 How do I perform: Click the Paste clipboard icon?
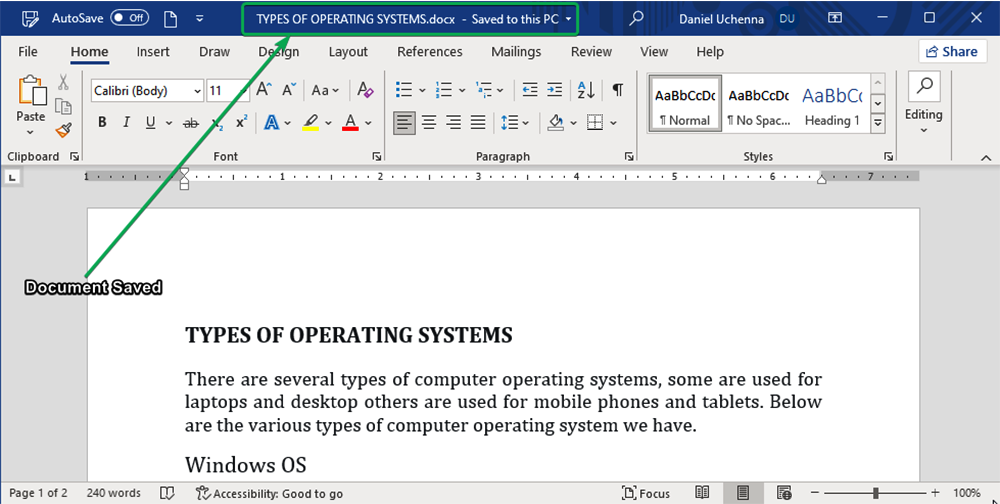[x=32, y=90]
